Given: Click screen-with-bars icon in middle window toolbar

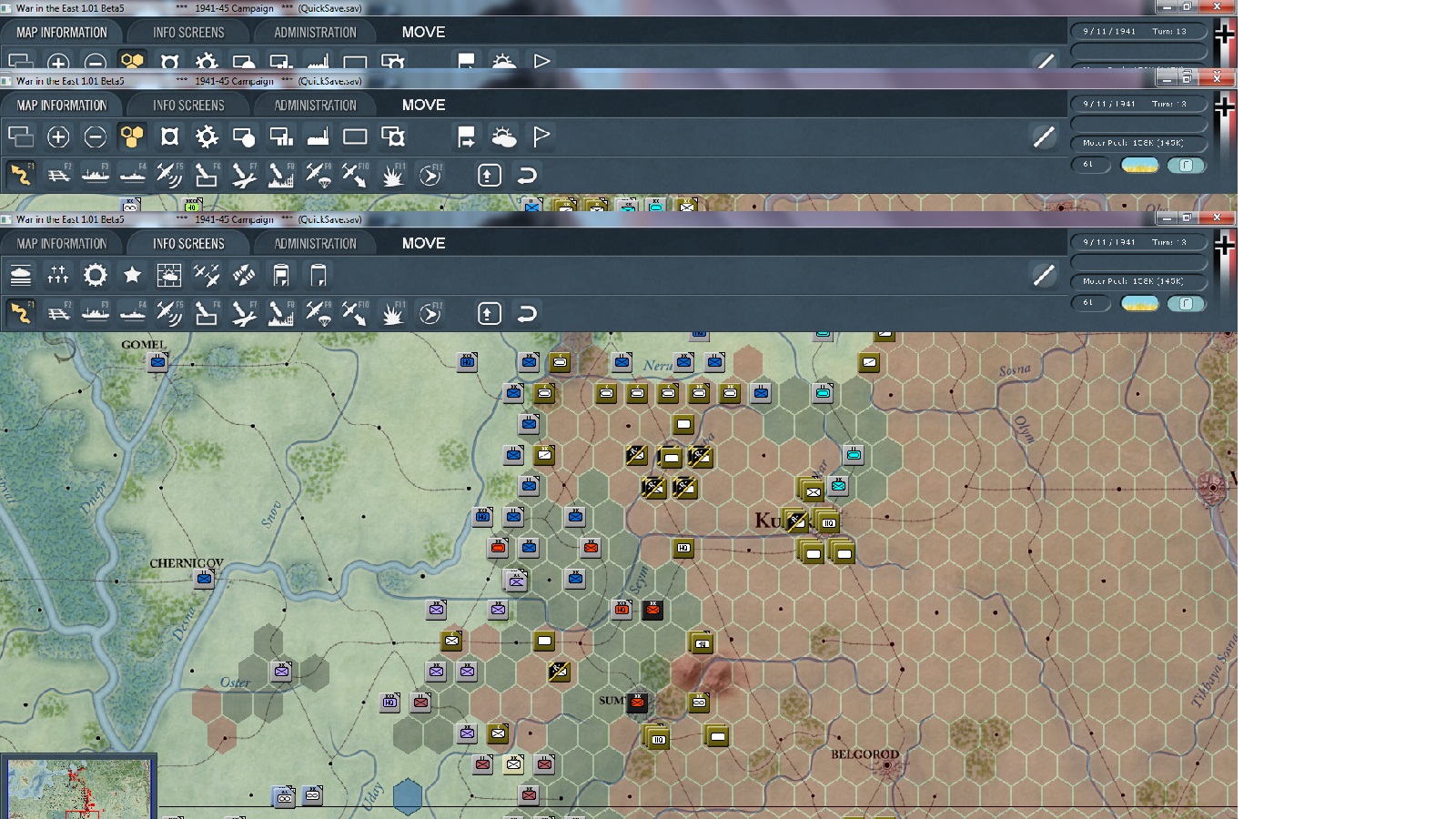Looking at the screenshot, I should [x=280, y=136].
